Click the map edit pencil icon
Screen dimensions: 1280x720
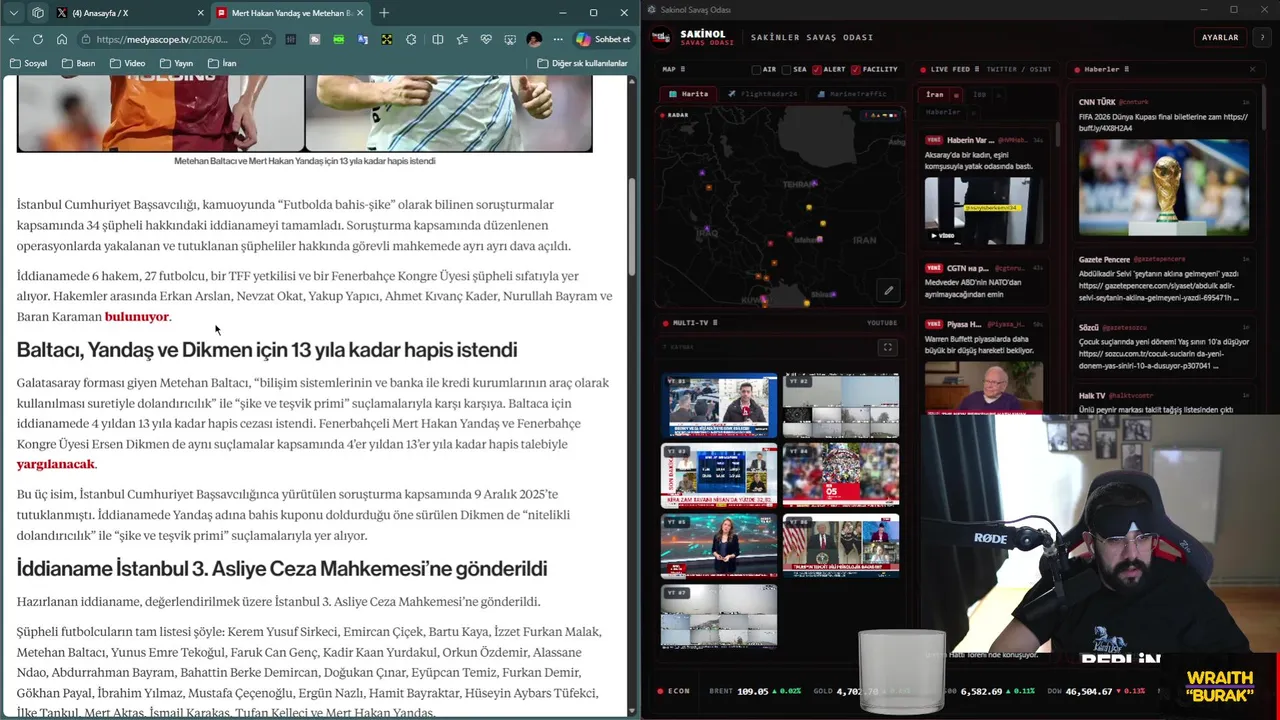888,291
